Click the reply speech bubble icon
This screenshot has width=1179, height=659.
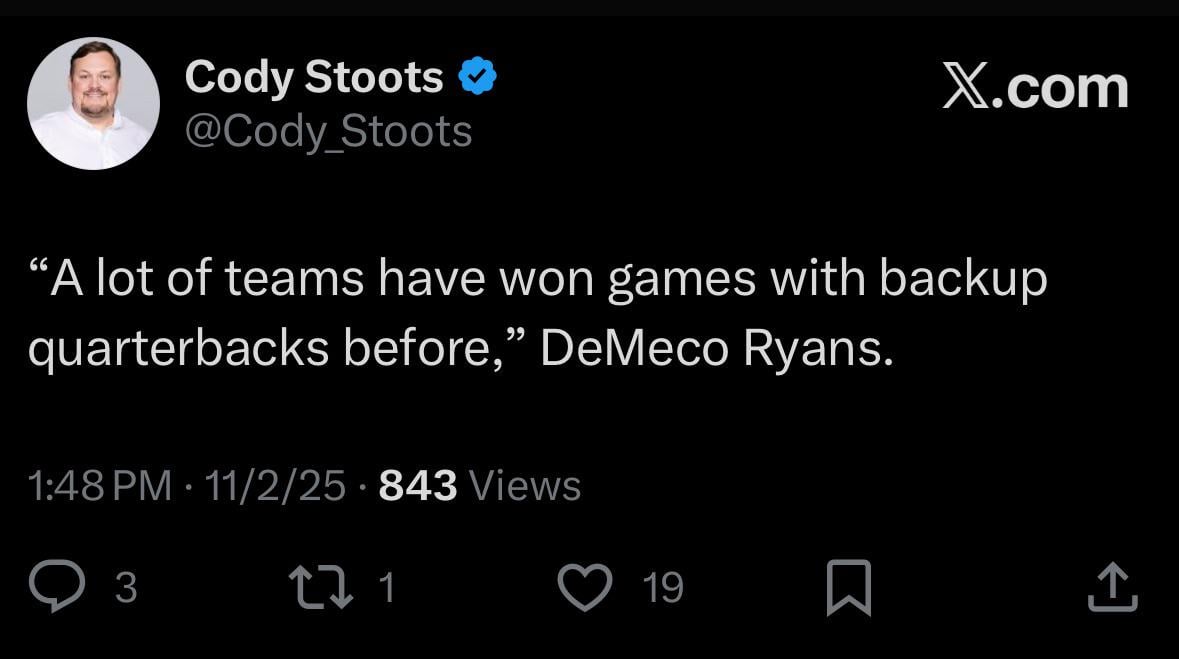[x=59, y=588]
